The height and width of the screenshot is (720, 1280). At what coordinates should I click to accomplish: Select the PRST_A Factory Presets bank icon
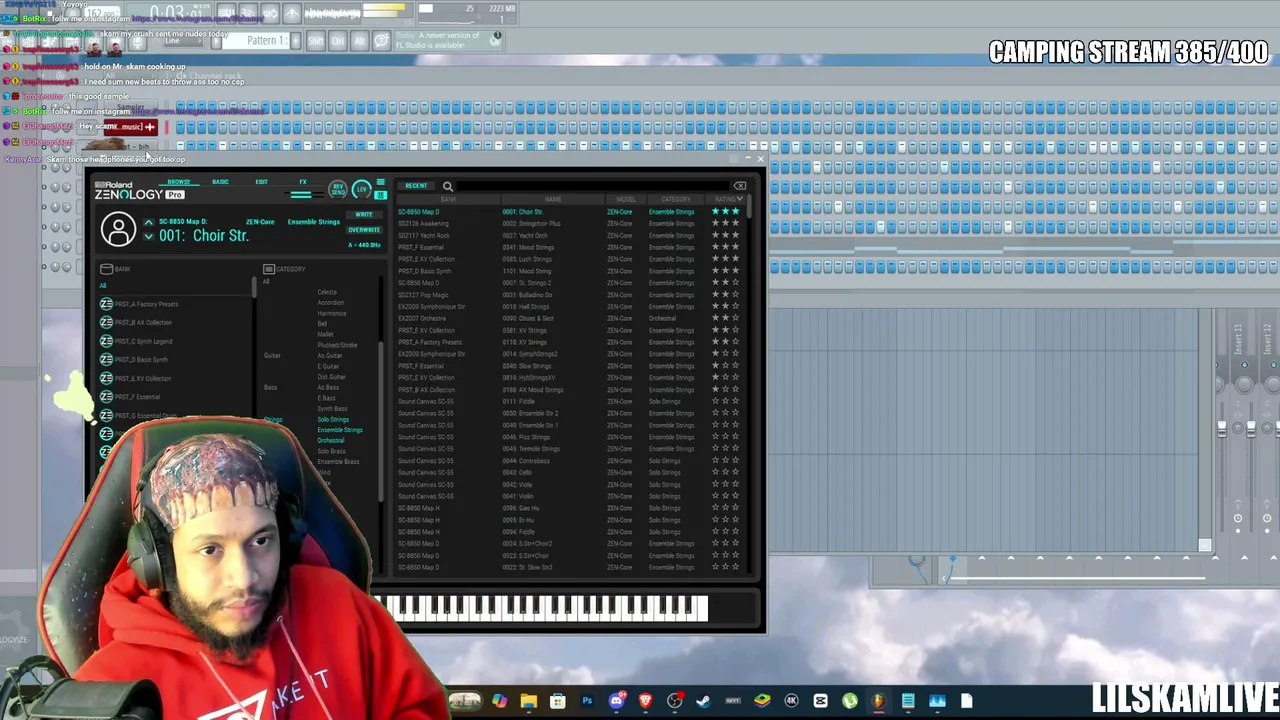tap(106, 304)
